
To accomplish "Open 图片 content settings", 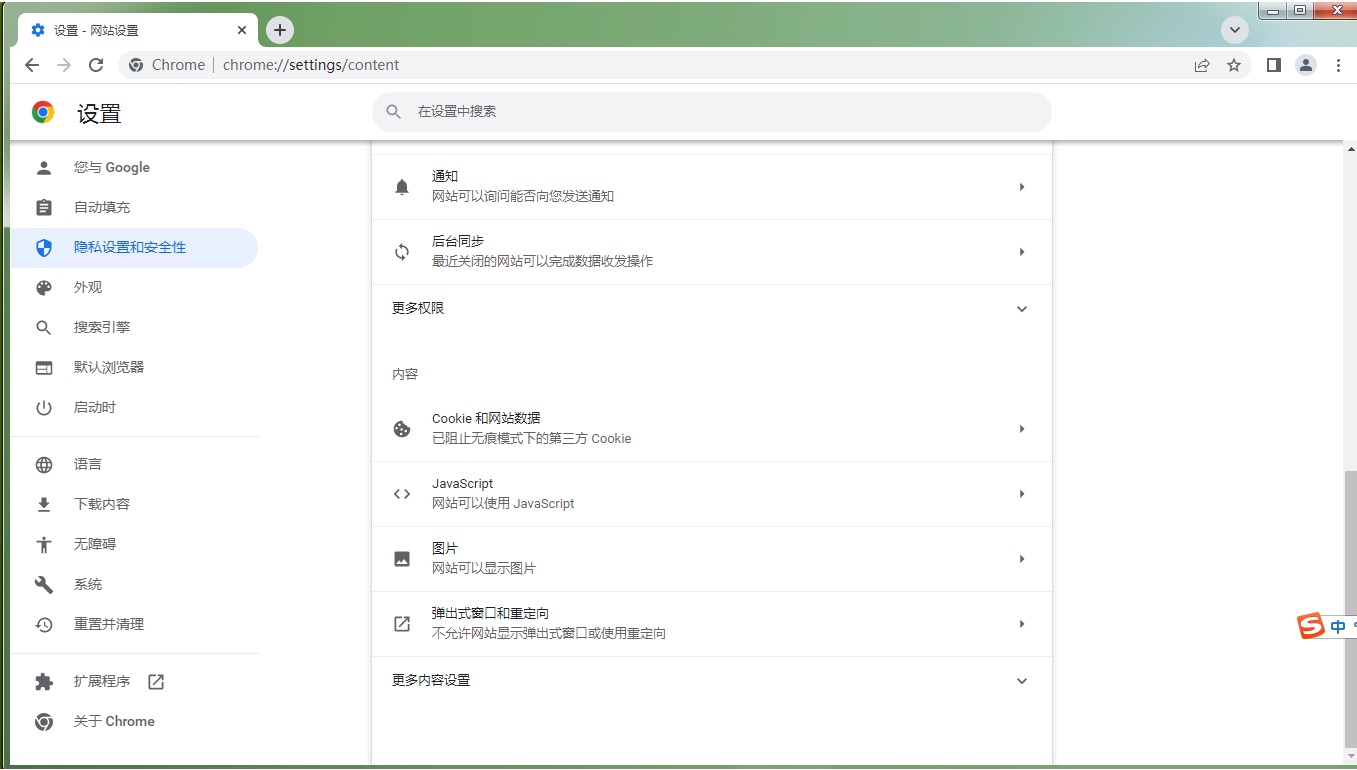I will coord(712,559).
